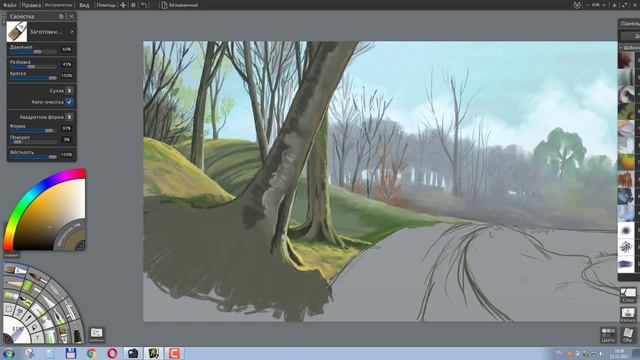The width and height of the screenshot is (640, 360).
Task: Click the canvas move/transform icon in top bar
Action: point(123,5)
